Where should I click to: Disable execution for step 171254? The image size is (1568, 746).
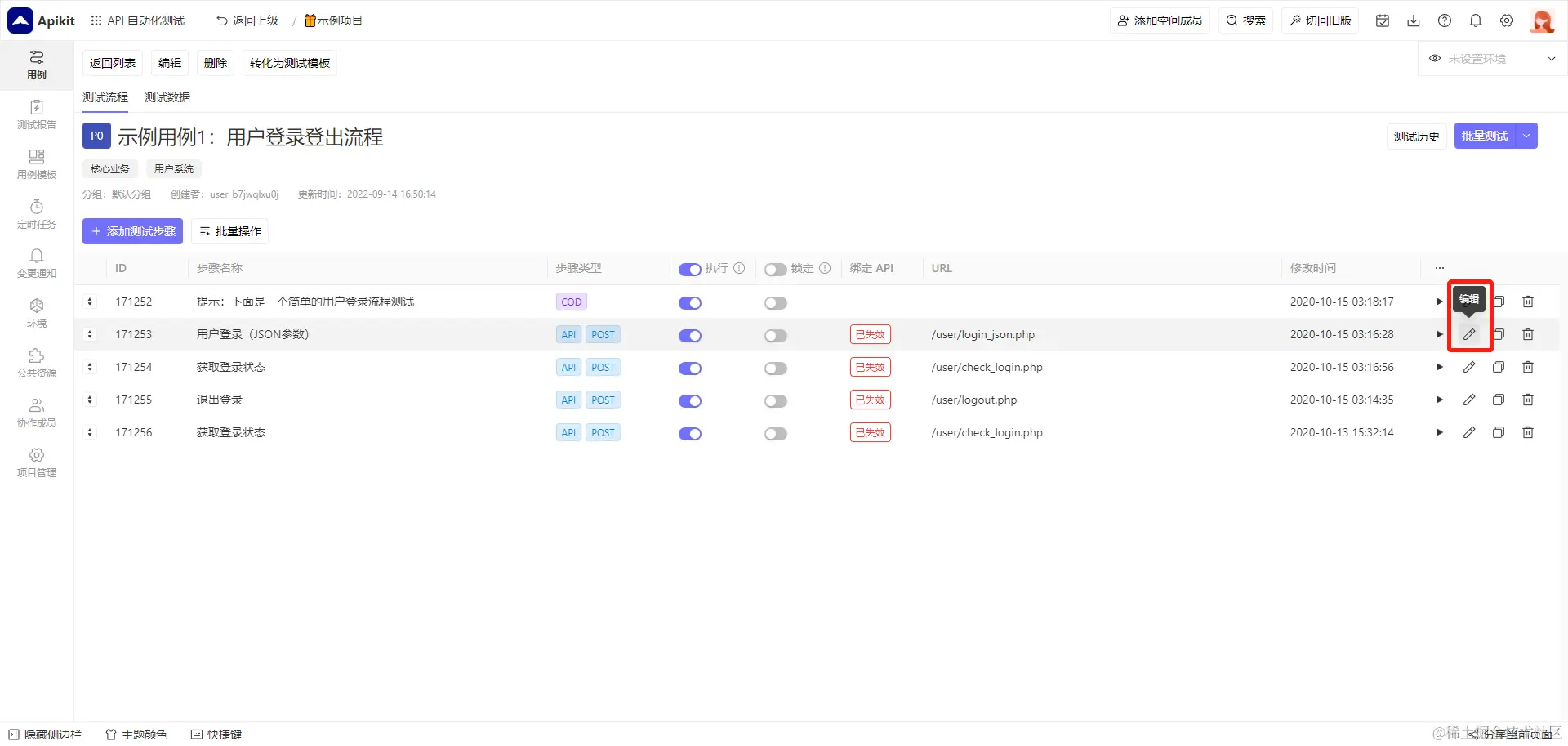click(x=690, y=369)
